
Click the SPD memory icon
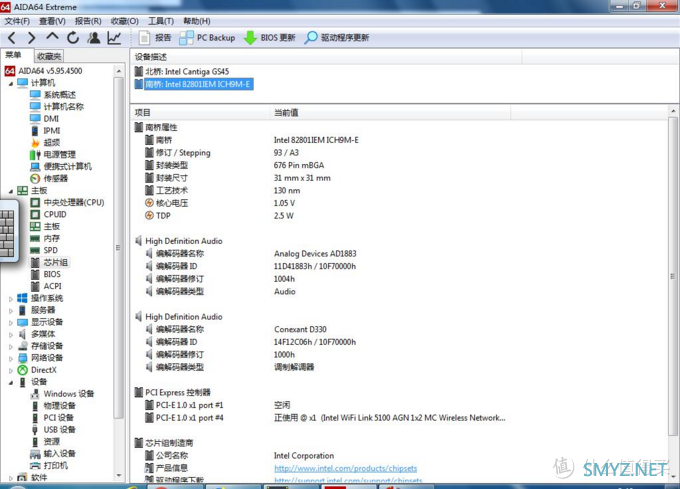coord(35,250)
